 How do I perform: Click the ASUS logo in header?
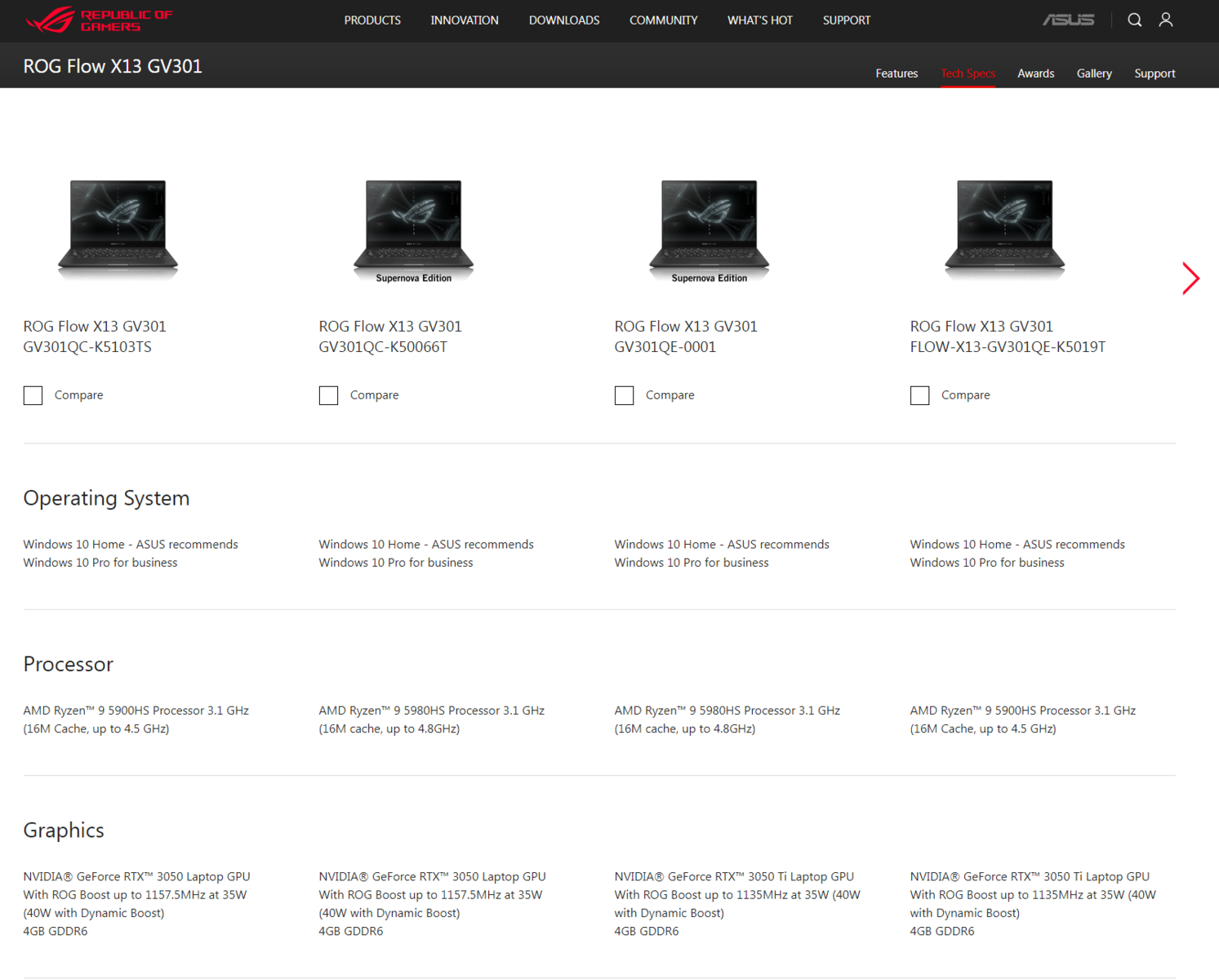1068,20
